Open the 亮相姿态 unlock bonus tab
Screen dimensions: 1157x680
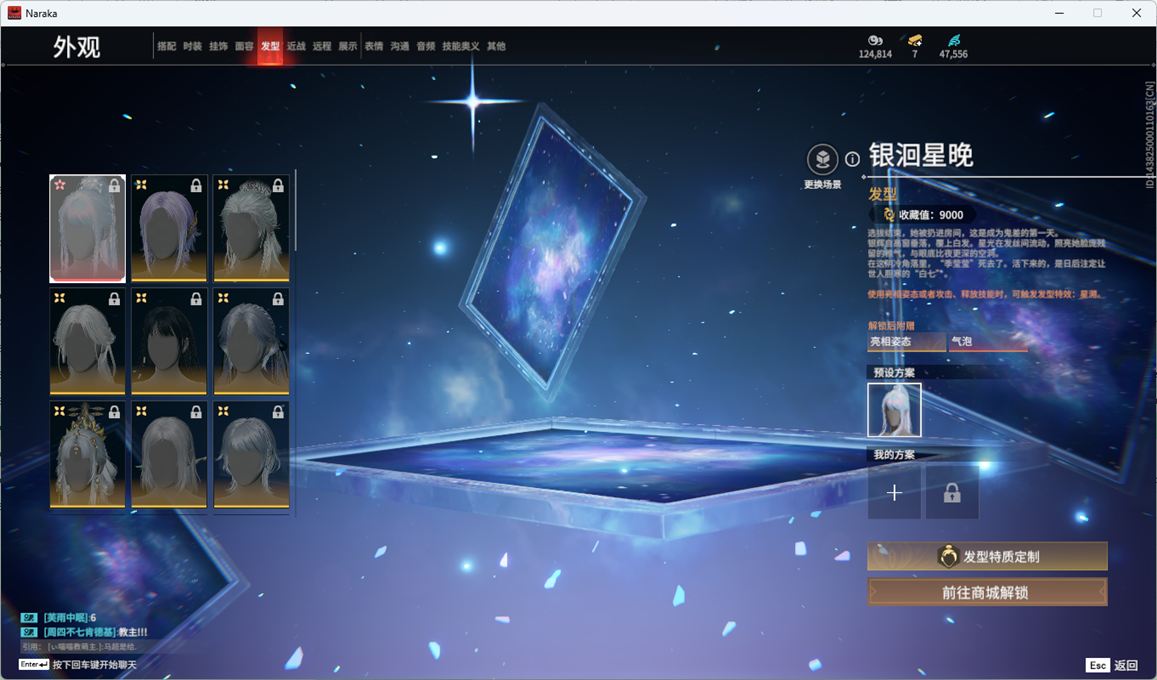906,341
